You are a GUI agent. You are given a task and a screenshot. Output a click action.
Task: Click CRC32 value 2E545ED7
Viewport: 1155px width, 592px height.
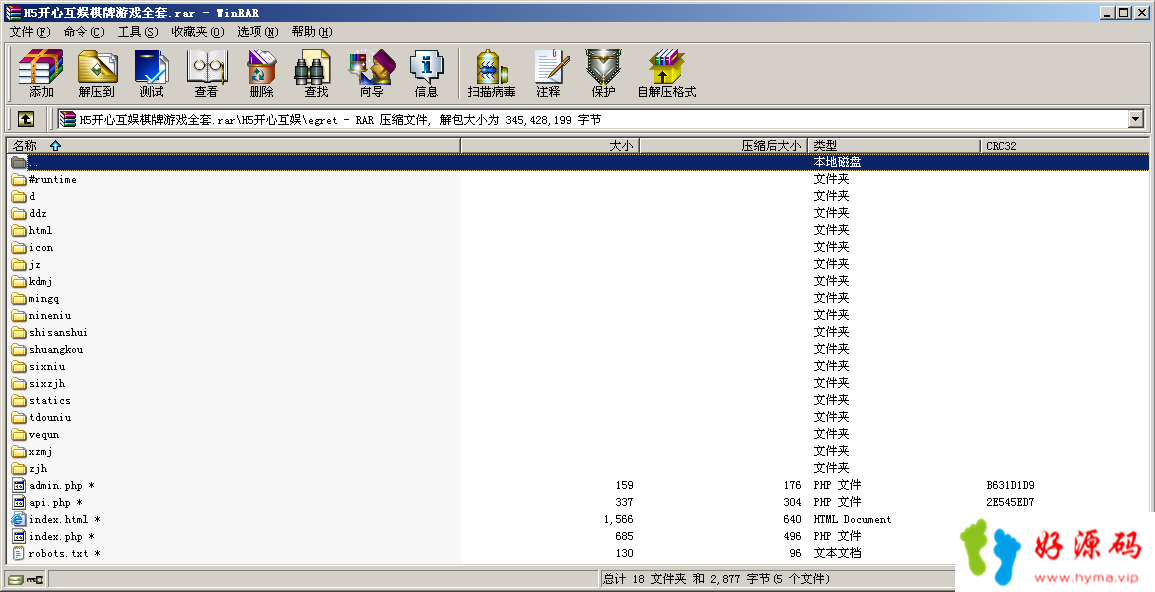(x=1010, y=502)
